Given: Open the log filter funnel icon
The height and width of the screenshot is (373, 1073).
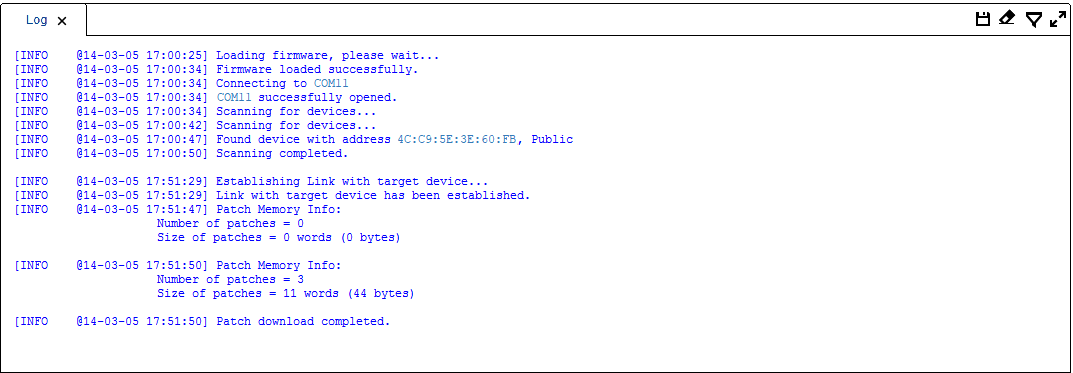Looking at the screenshot, I should pyautogui.click(x=1033, y=19).
